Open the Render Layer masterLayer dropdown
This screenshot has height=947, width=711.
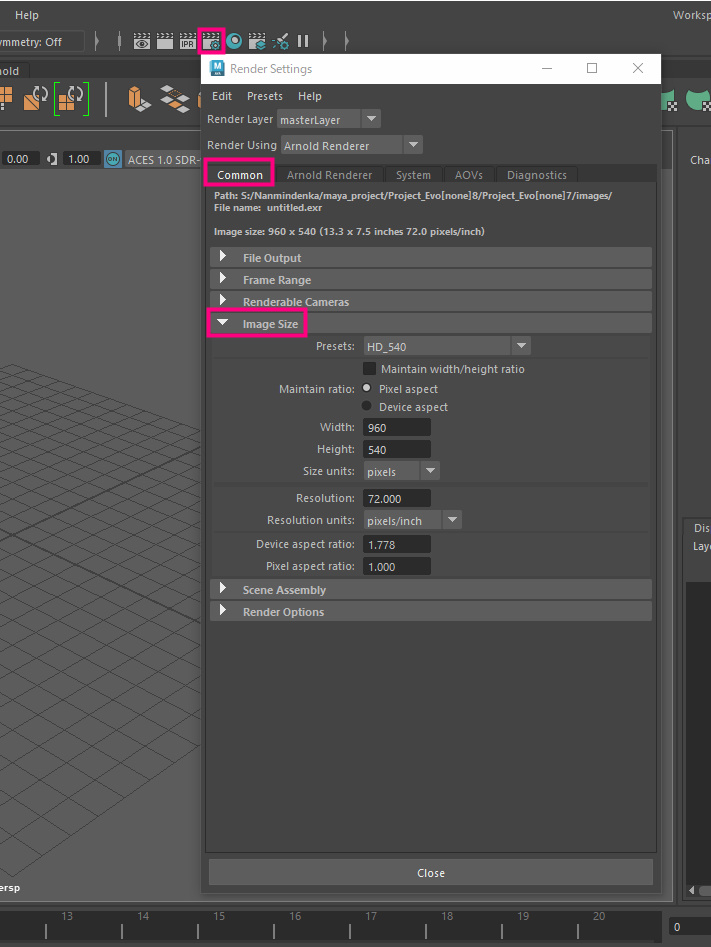329,120
